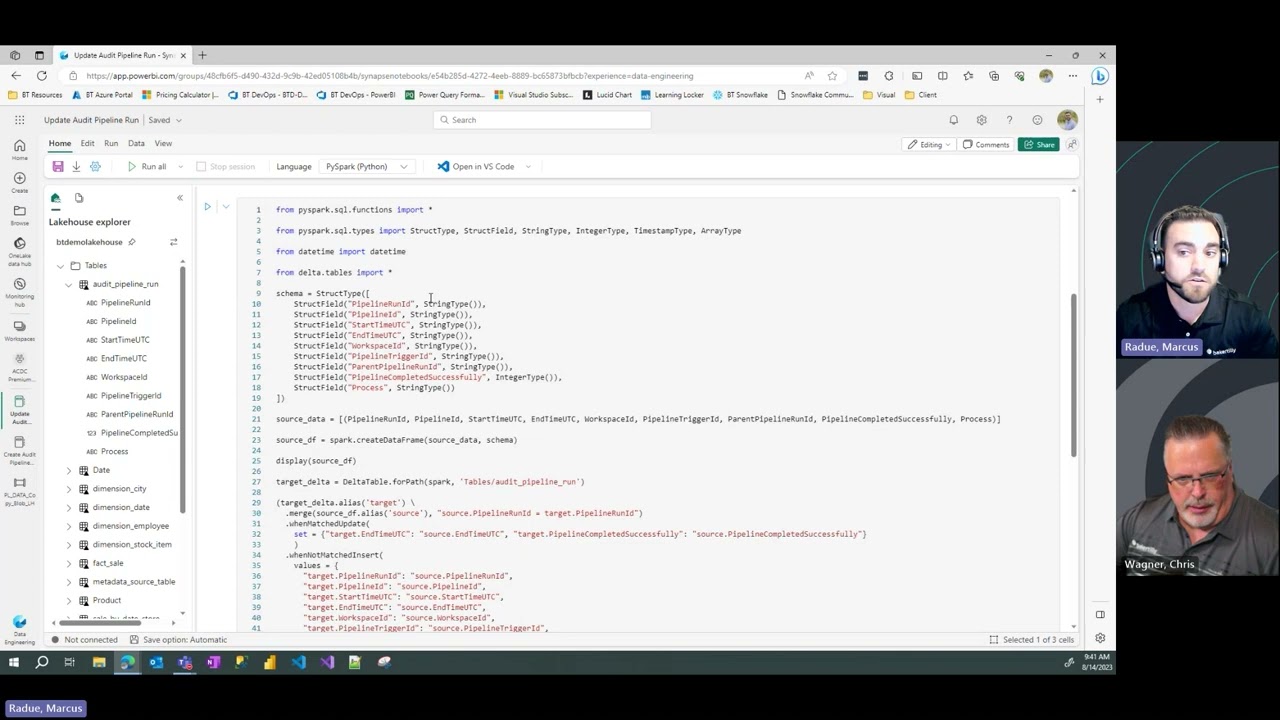Open the app launcher waffle icon
The height and width of the screenshot is (720, 1280).
[x=19, y=120]
